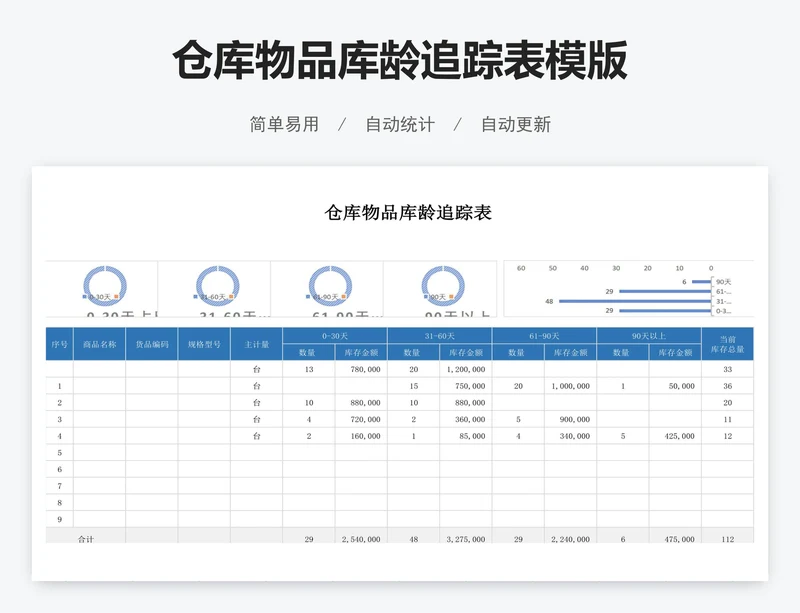Click 库存金额 subheader under 31-60天

coord(465,352)
